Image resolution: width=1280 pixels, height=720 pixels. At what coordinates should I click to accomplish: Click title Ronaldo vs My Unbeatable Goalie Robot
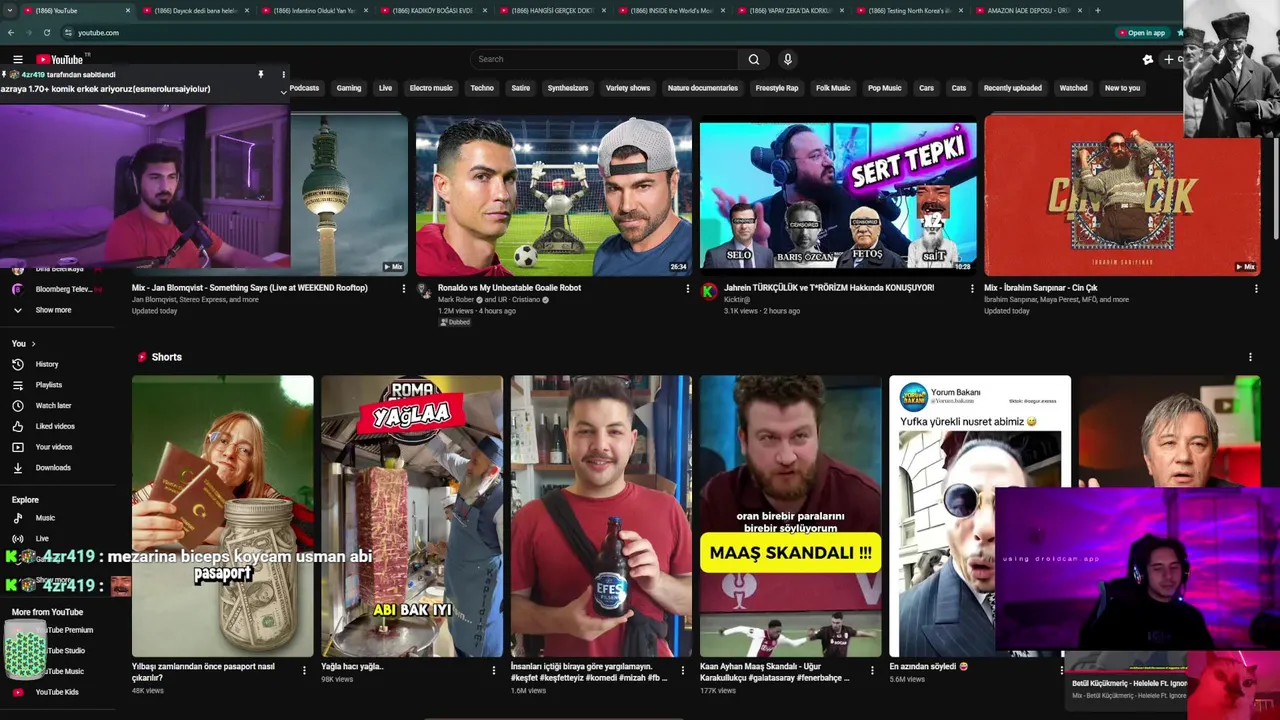tap(510, 288)
